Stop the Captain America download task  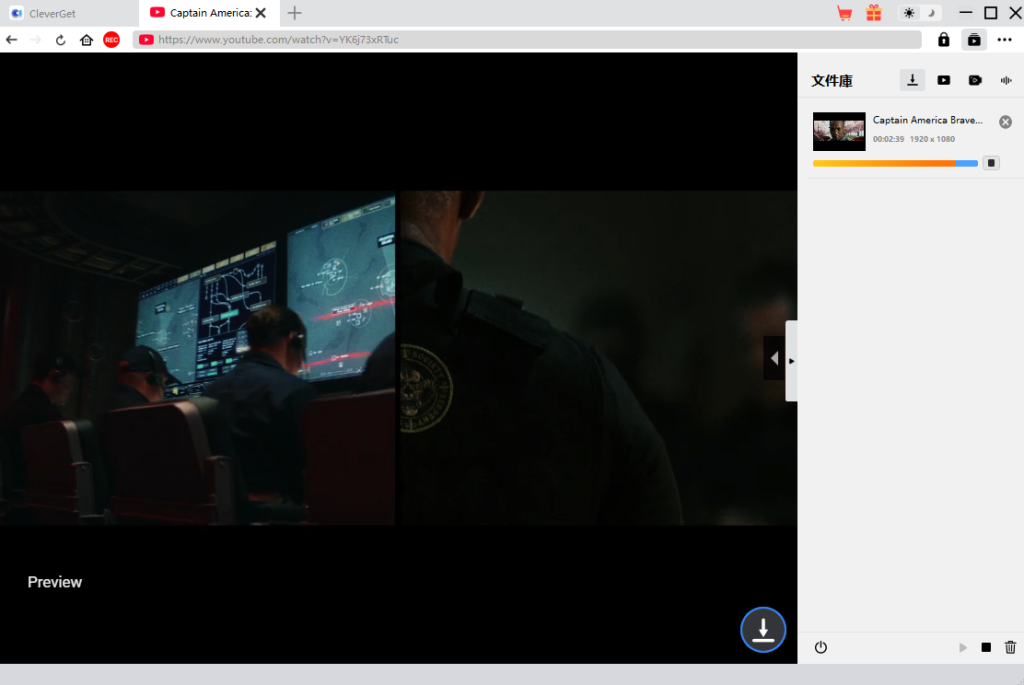tap(990, 162)
